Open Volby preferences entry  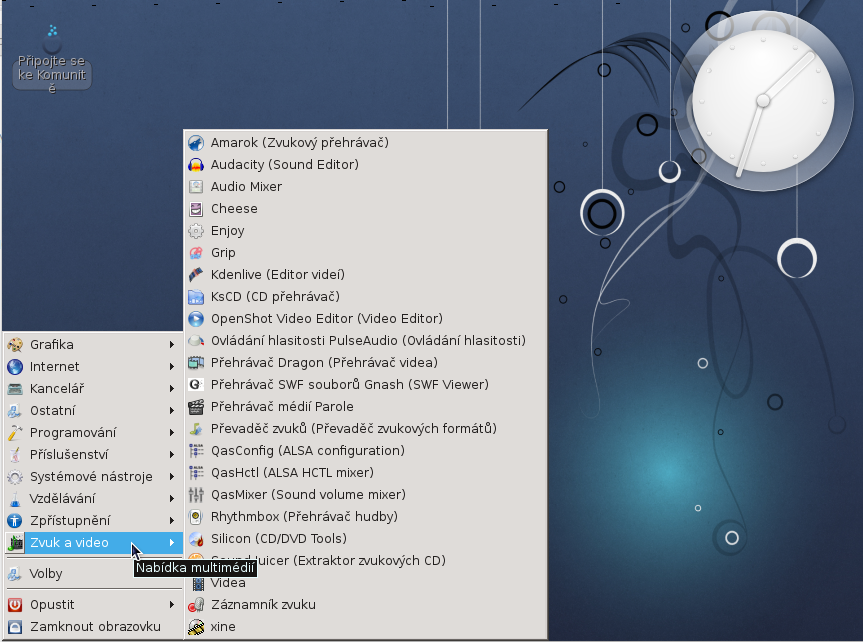coord(93,574)
